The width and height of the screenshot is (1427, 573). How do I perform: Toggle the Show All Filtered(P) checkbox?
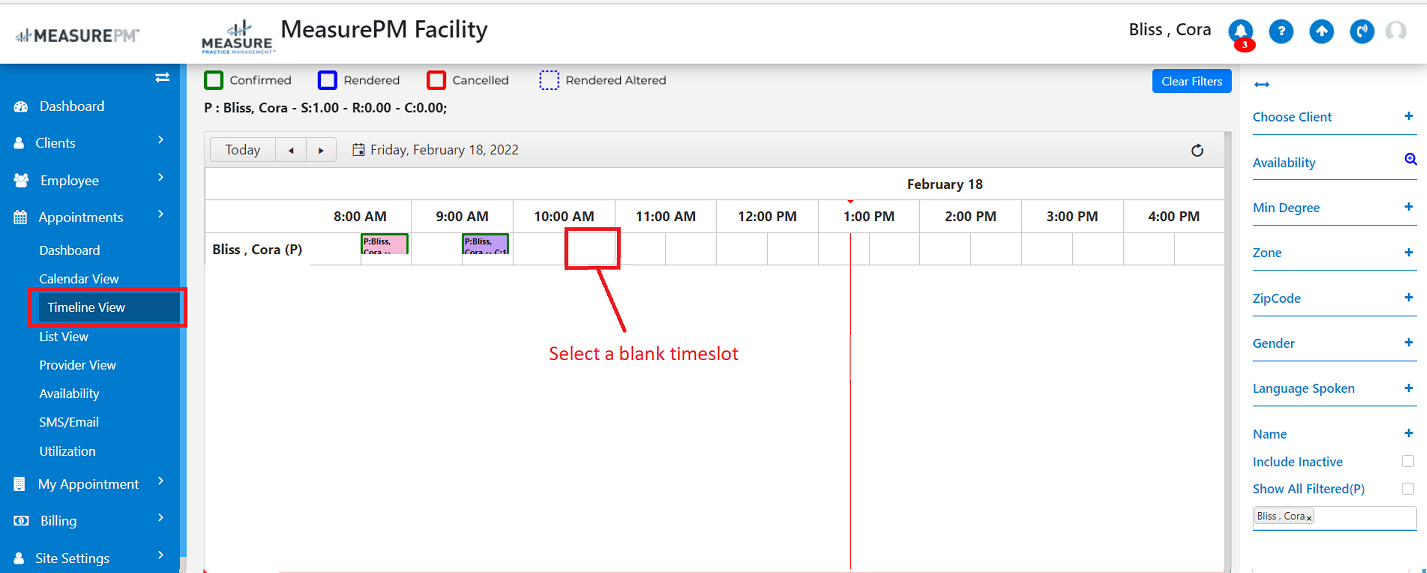pyautogui.click(x=1408, y=489)
